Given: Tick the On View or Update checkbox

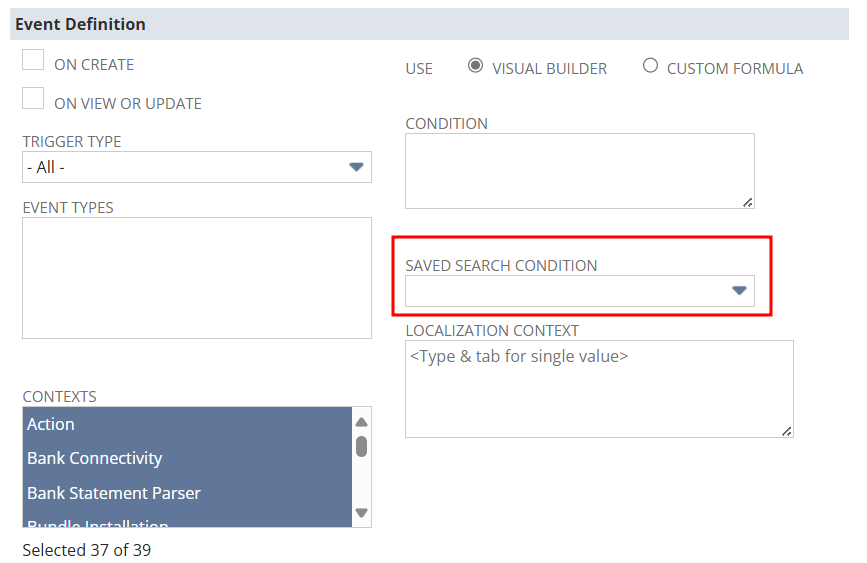Looking at the screenshot, I should [33, 99].
